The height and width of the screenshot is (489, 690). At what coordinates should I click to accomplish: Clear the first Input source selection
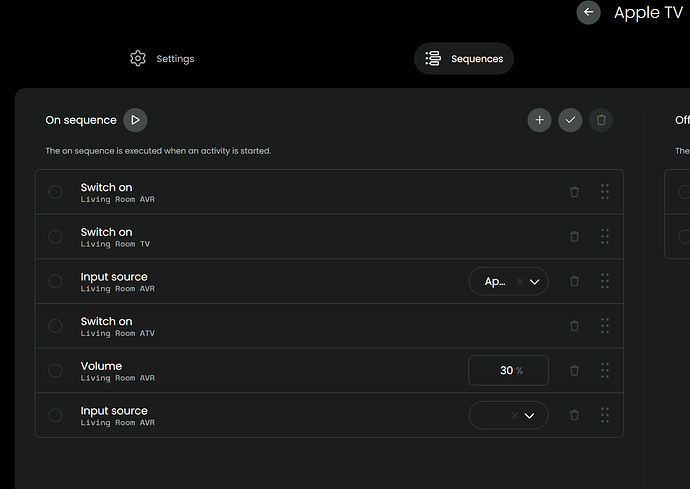(519, 282)
